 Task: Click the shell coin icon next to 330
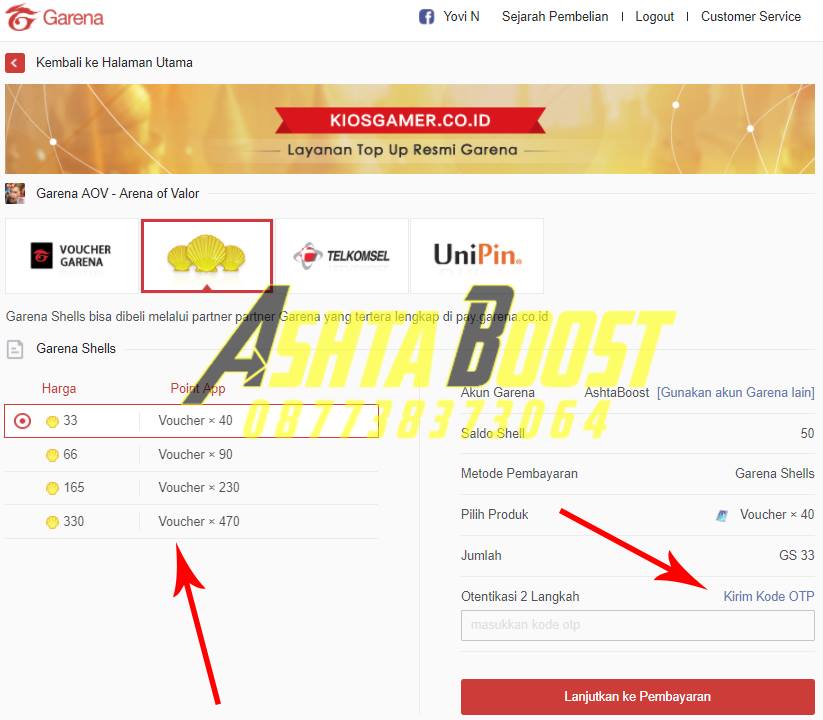(x=52, y=522)
